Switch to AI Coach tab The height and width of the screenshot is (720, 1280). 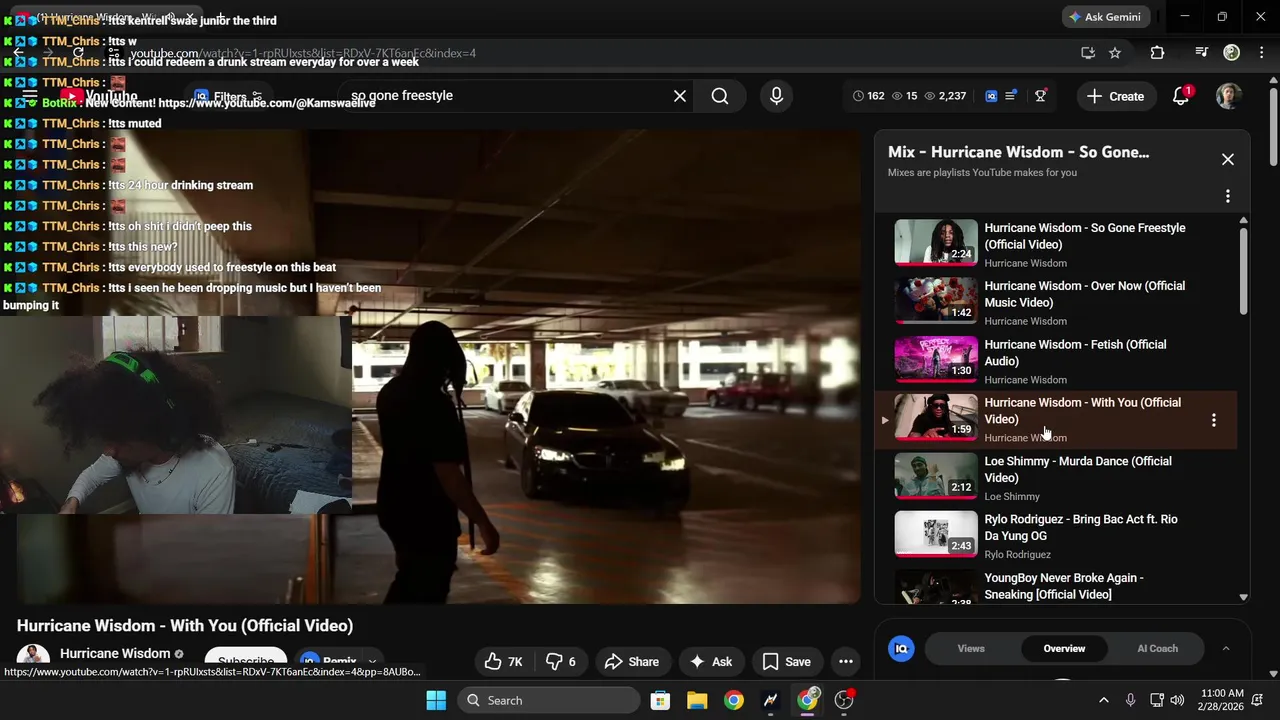(1157, 648)
